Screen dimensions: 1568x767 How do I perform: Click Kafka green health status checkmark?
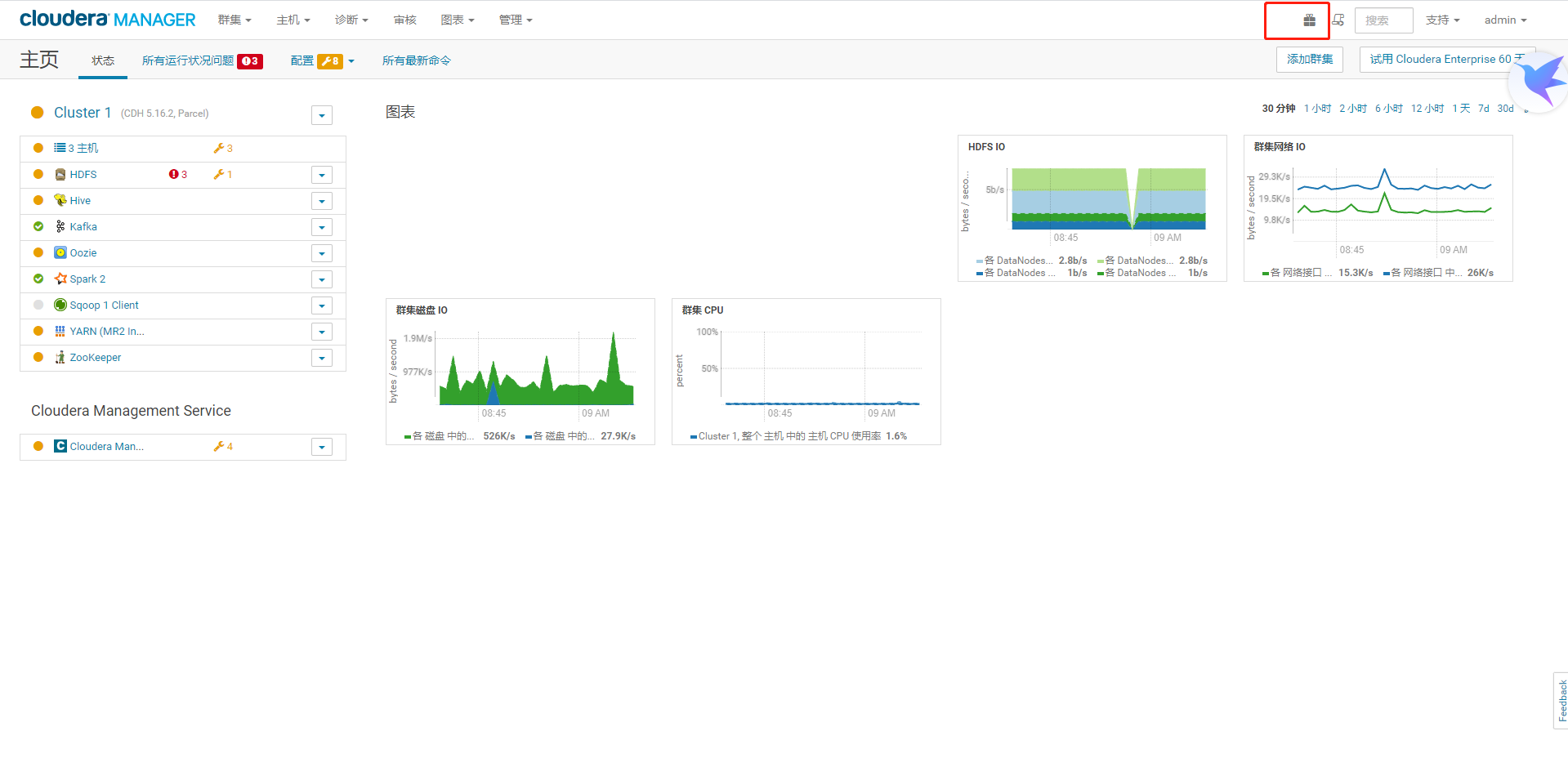click(x=38, y=226)
